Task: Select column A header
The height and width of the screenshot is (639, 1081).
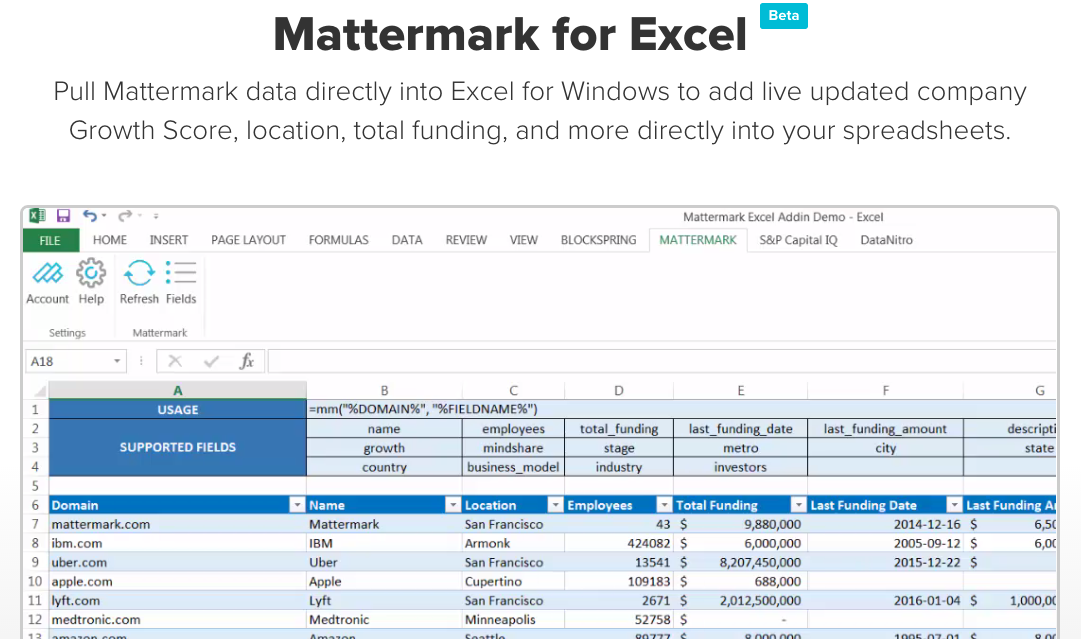Action: coord(178,390)
